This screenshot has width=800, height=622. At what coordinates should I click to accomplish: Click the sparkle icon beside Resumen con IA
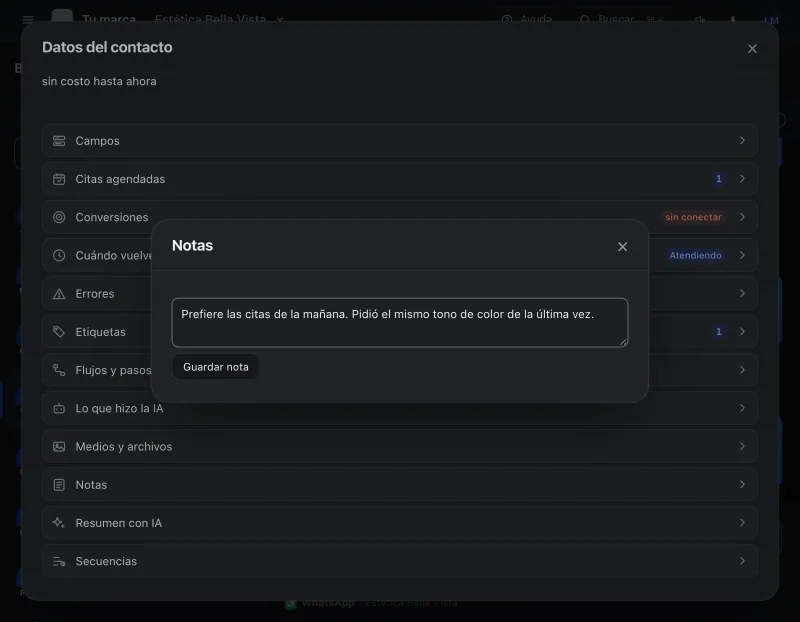point(59,523)
